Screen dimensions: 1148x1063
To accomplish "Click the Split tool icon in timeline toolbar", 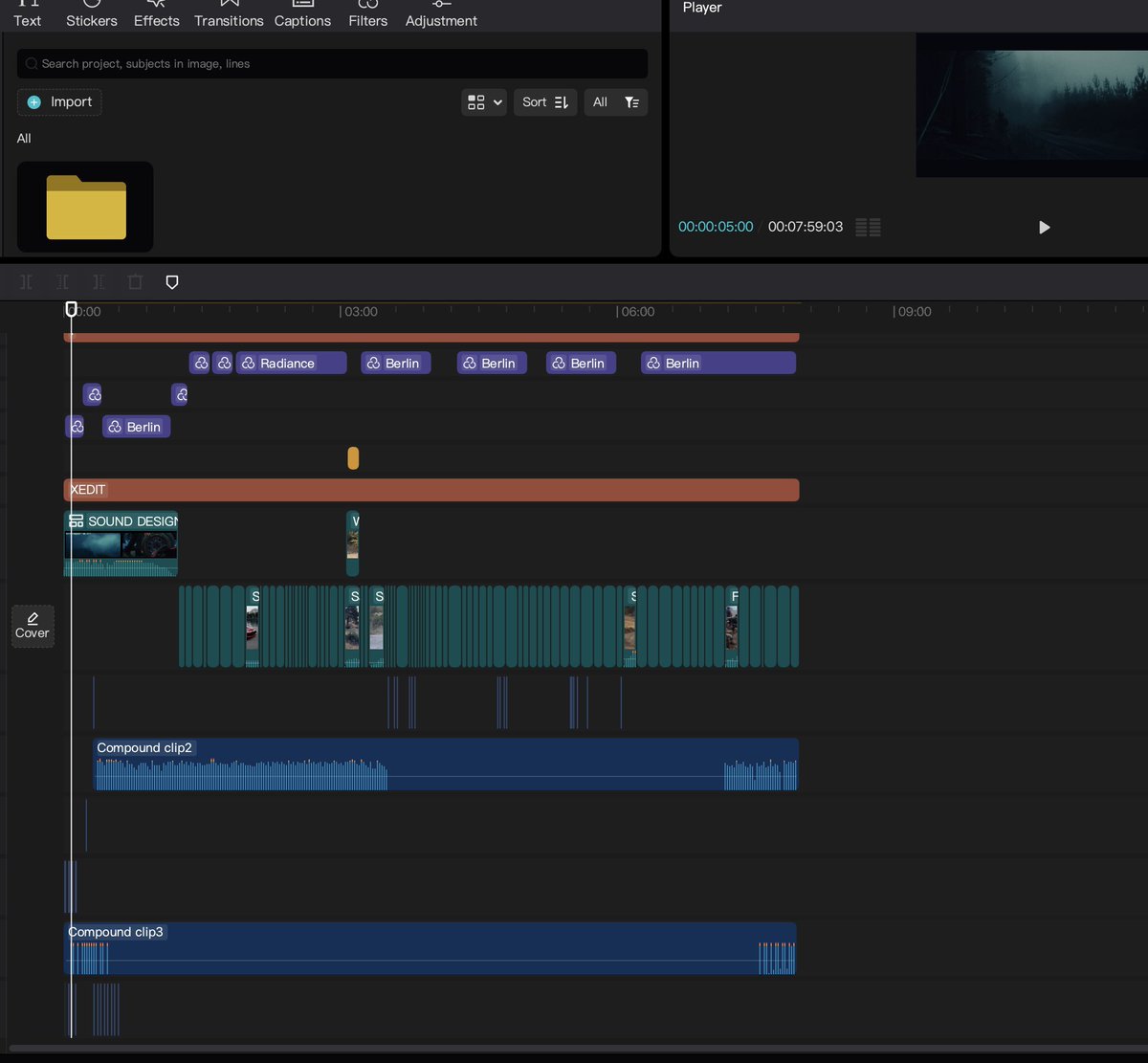I will click(x=26, y=282).
